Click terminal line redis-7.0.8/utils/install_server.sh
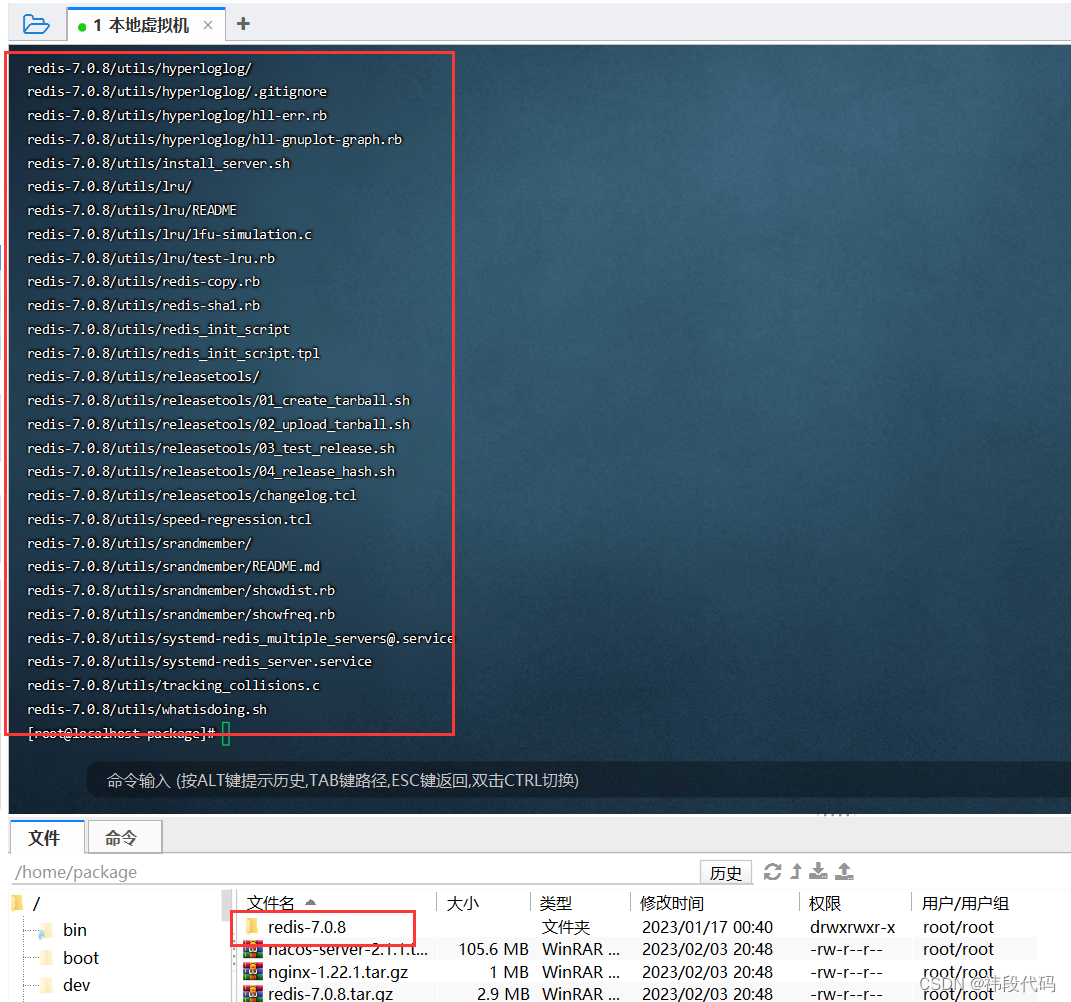1071x1002 pixels. 158,163
